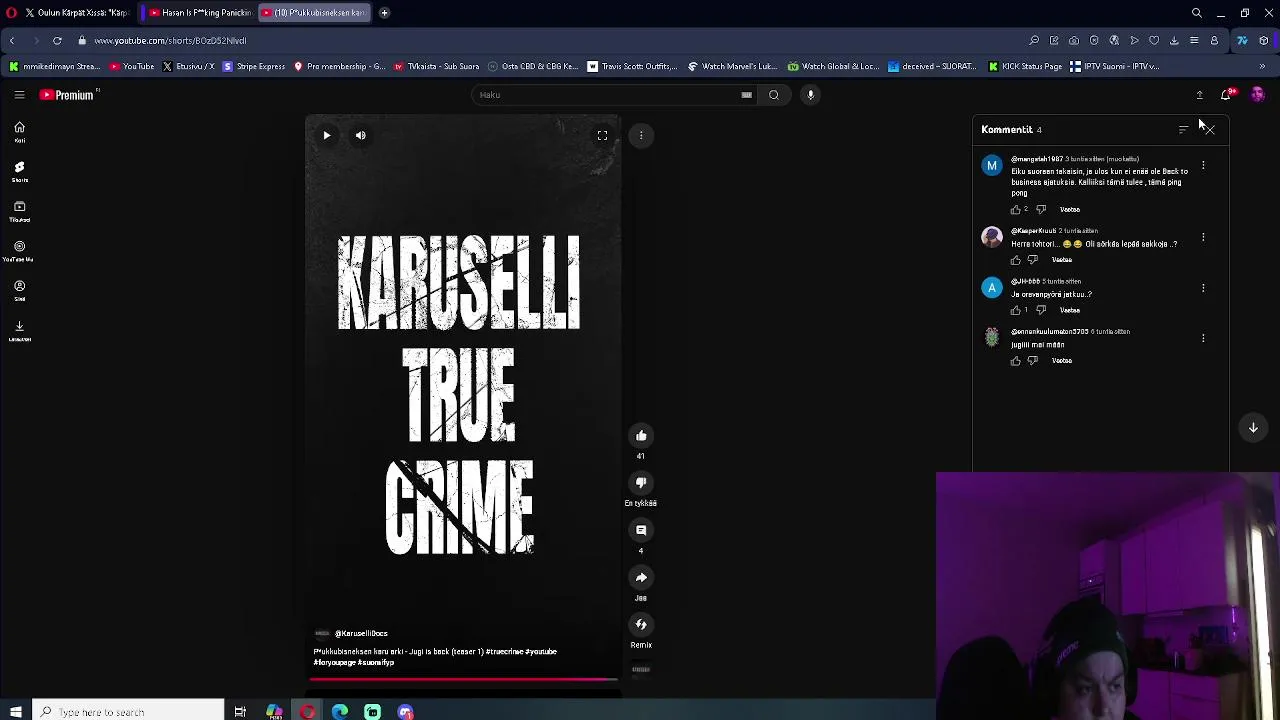The image size is (1280, 720).
Task: Dislike the @KasperKruuti comment
Action: click(x=1033, y=260)
